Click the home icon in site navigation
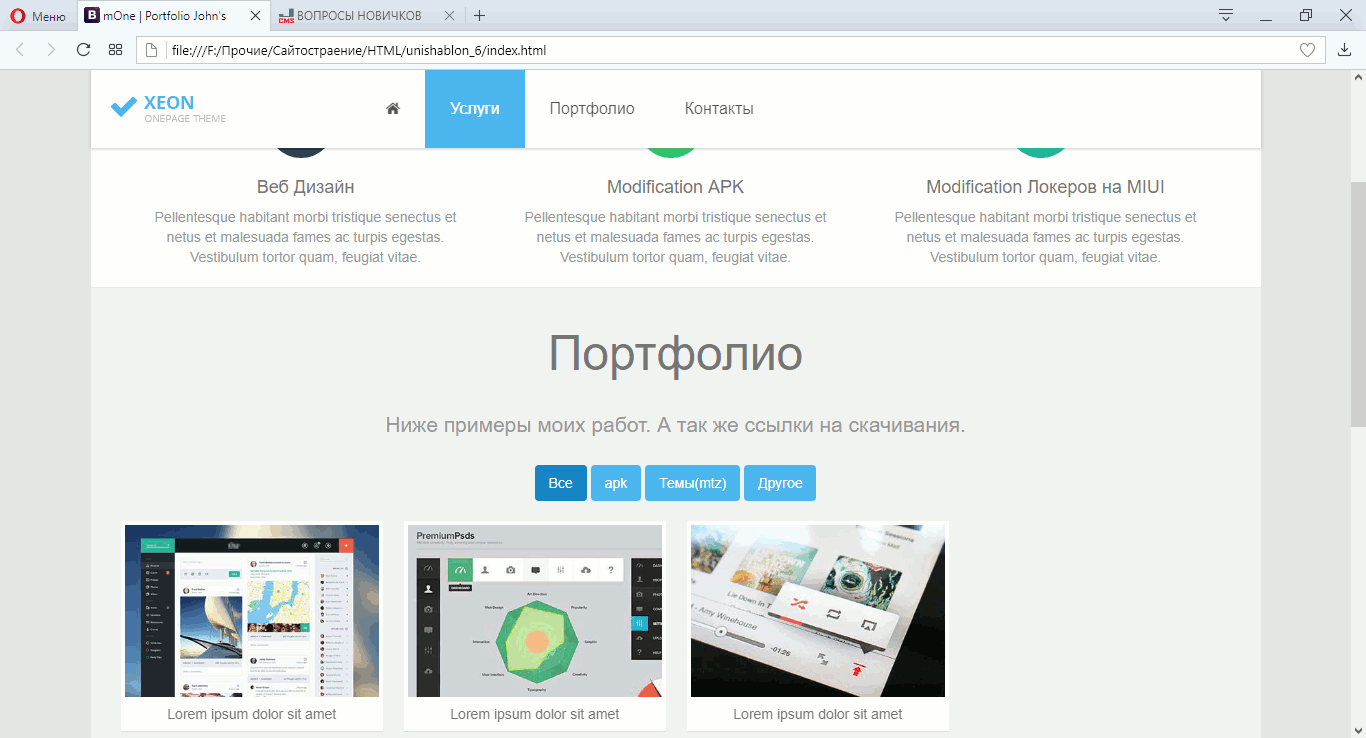Image resolution: width=1366 pixels, height=738 pixels. [393, 109]
